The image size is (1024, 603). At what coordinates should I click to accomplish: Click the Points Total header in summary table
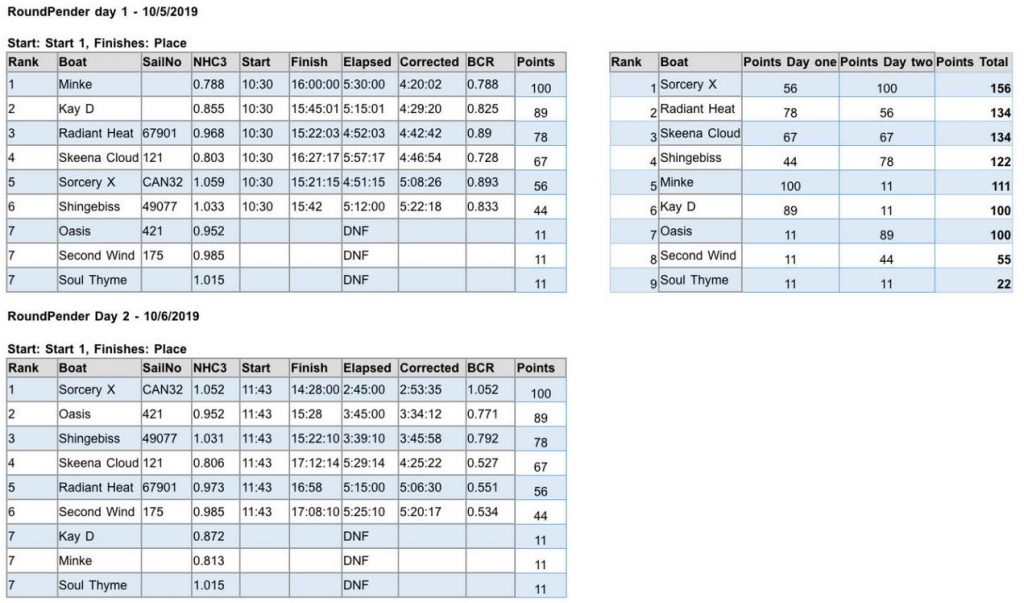tap(973, 62)
